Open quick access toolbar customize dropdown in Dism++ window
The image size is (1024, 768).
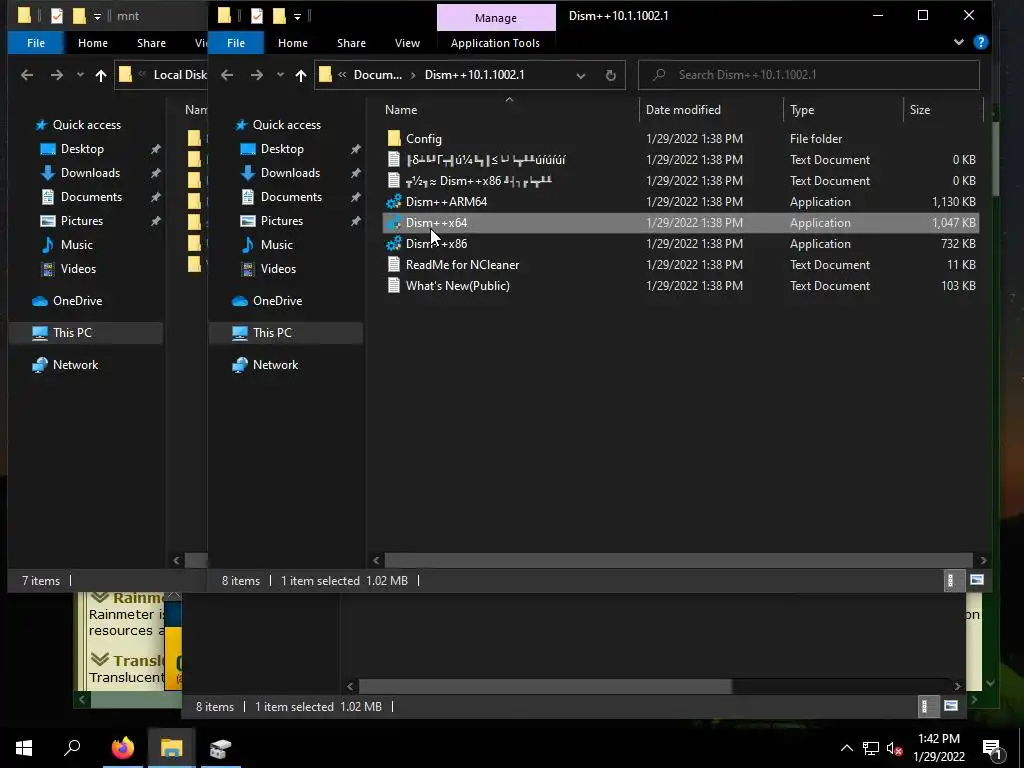tap(297, 16)
